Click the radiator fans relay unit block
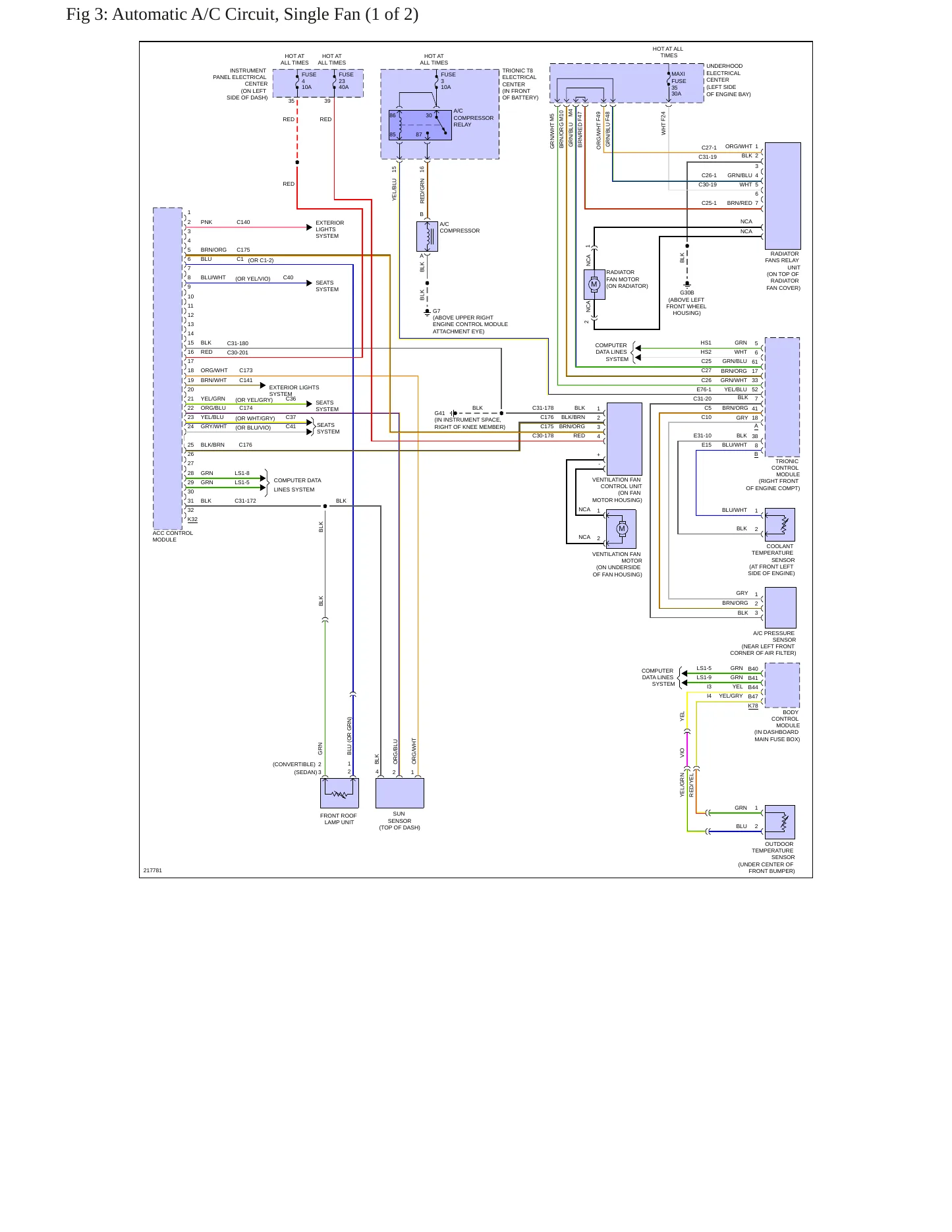This screenshot has width=952, height=1232. (782, 196)
